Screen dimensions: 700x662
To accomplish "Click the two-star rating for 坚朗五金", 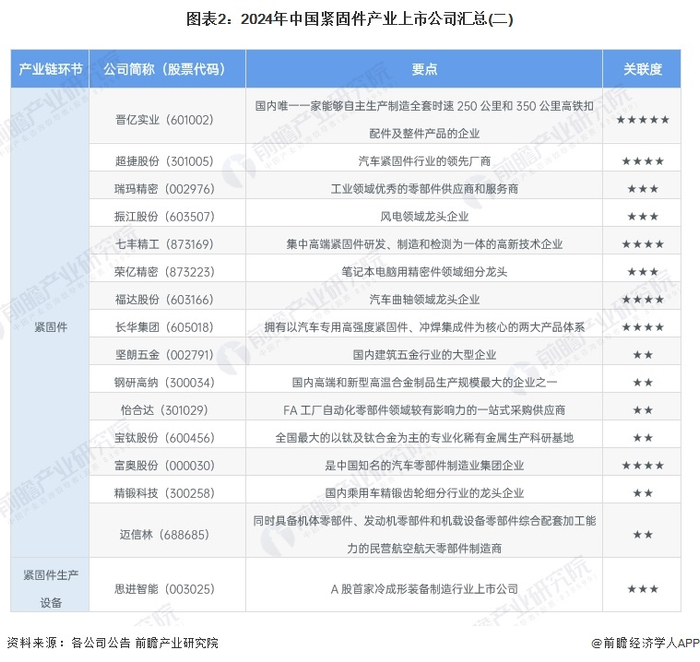I will coord(642,355).
